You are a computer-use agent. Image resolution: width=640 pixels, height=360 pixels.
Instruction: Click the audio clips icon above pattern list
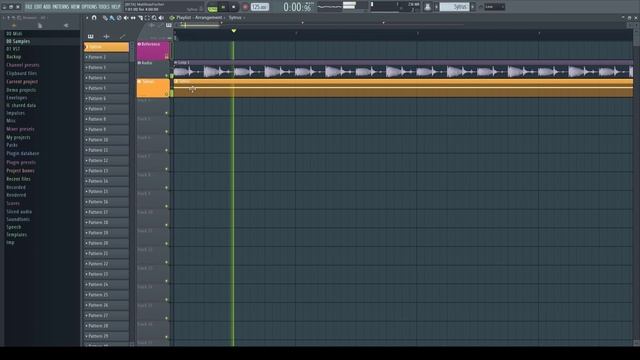(106, 36)
